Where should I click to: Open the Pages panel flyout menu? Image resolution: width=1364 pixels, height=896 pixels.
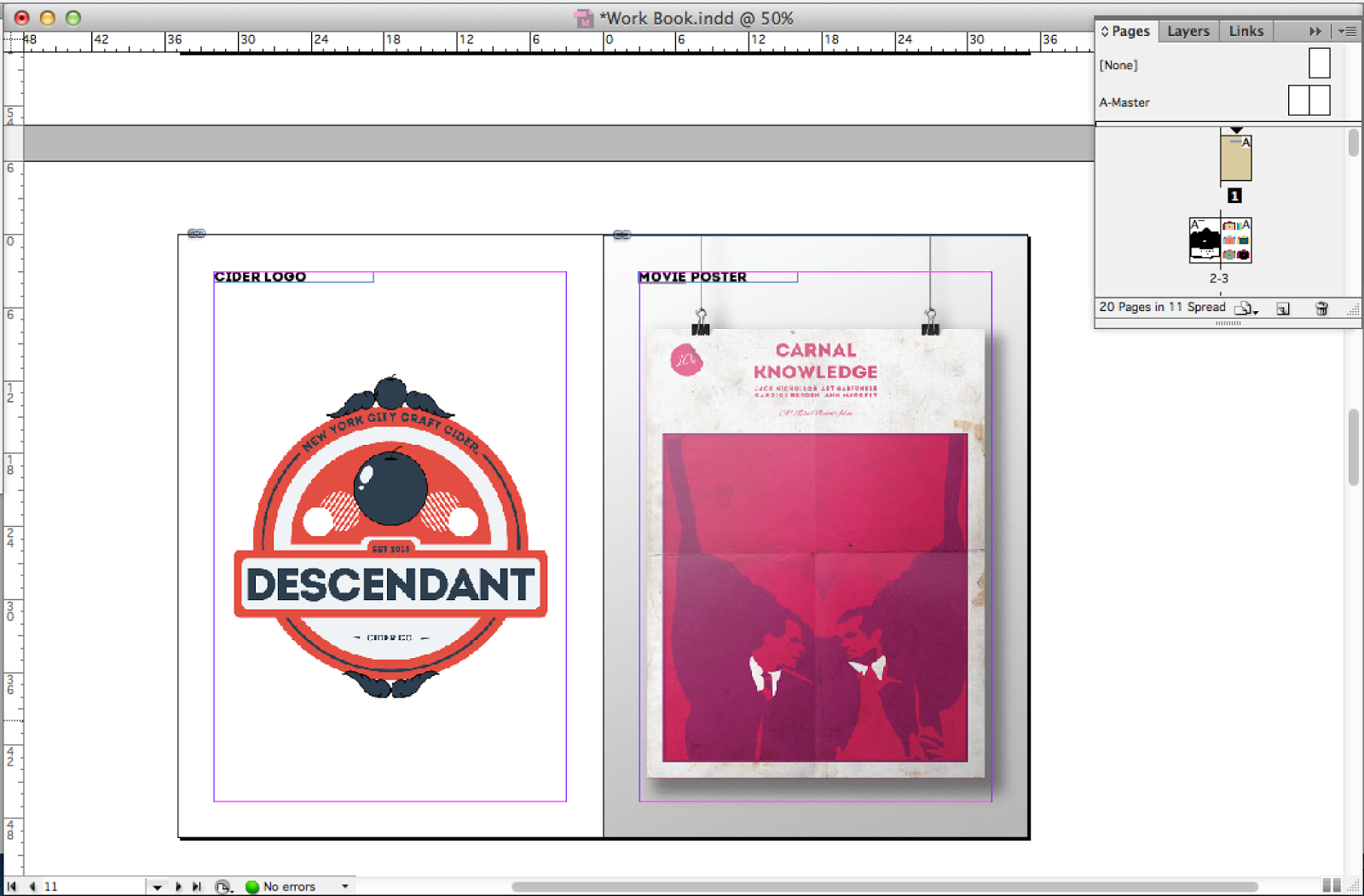(1347, 32)
